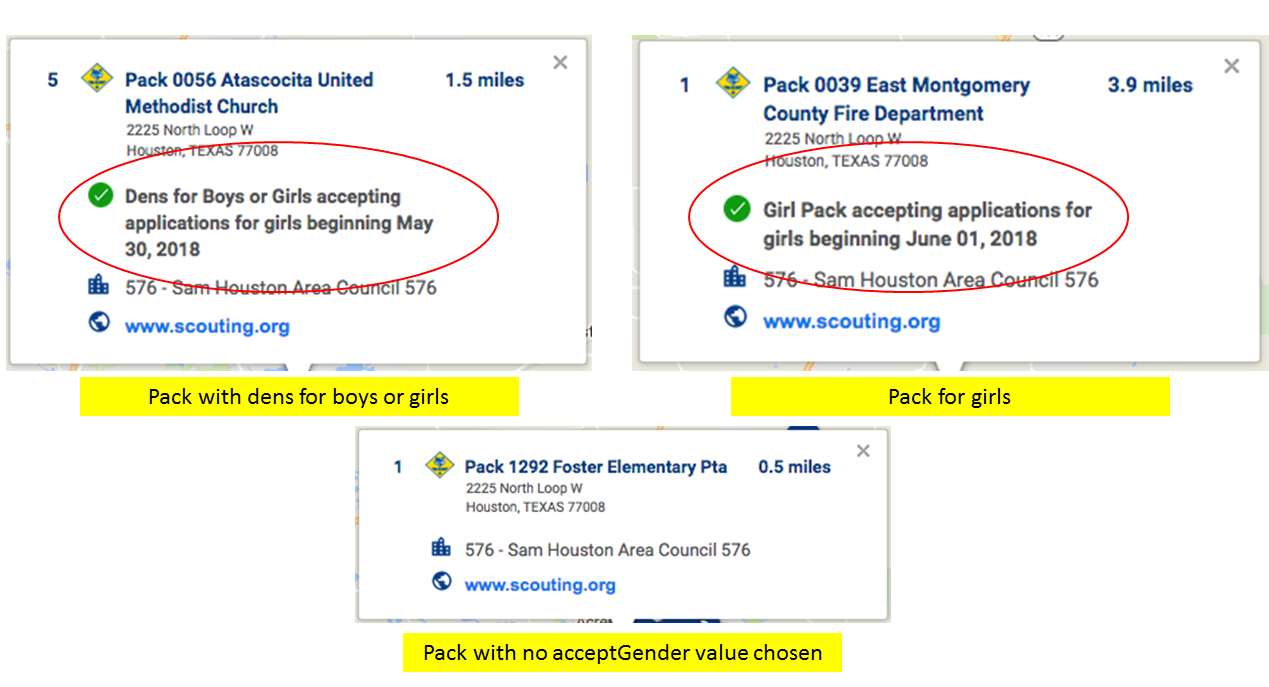1269x687 pixels.
Task: Click the 3.9 miles distance label
Action: pos(1150,85)
